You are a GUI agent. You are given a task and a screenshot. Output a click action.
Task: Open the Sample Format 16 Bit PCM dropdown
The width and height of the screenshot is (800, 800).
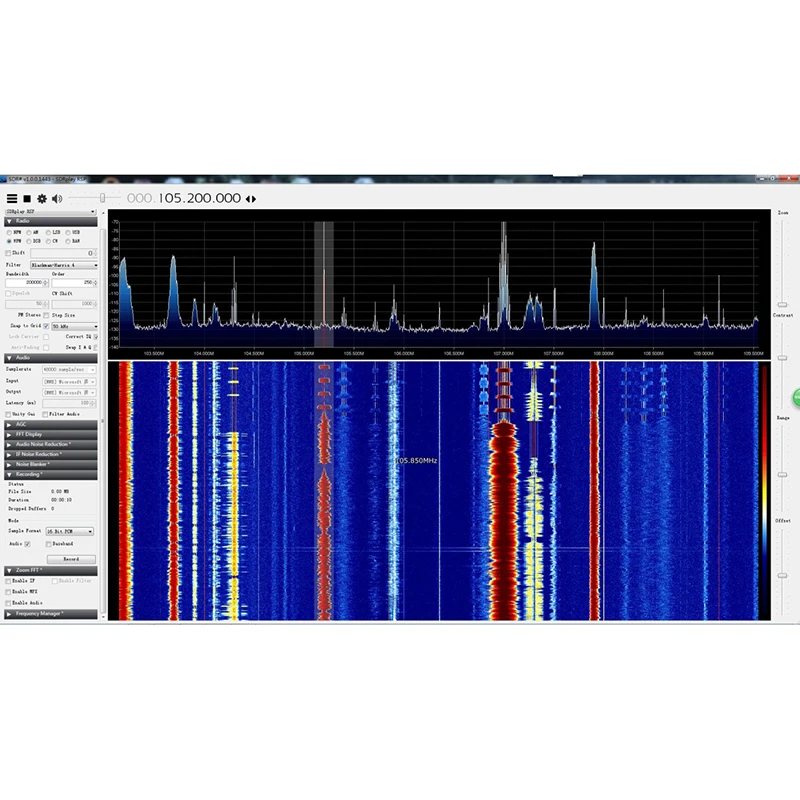click(69, 532)
